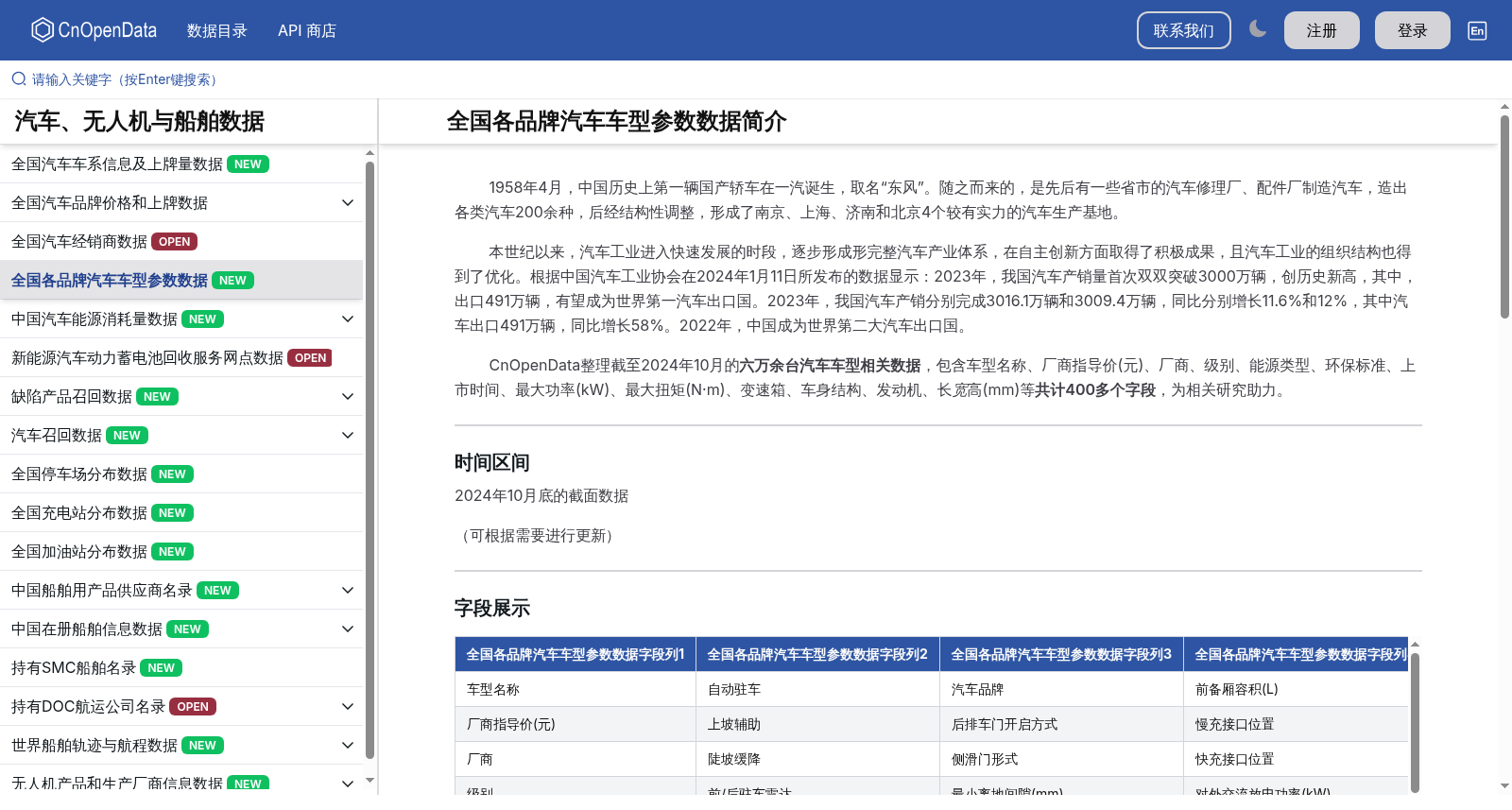Click NEW badge beside 汽车召回数据
Screen dimensions: 1512x810
point(127,435)
